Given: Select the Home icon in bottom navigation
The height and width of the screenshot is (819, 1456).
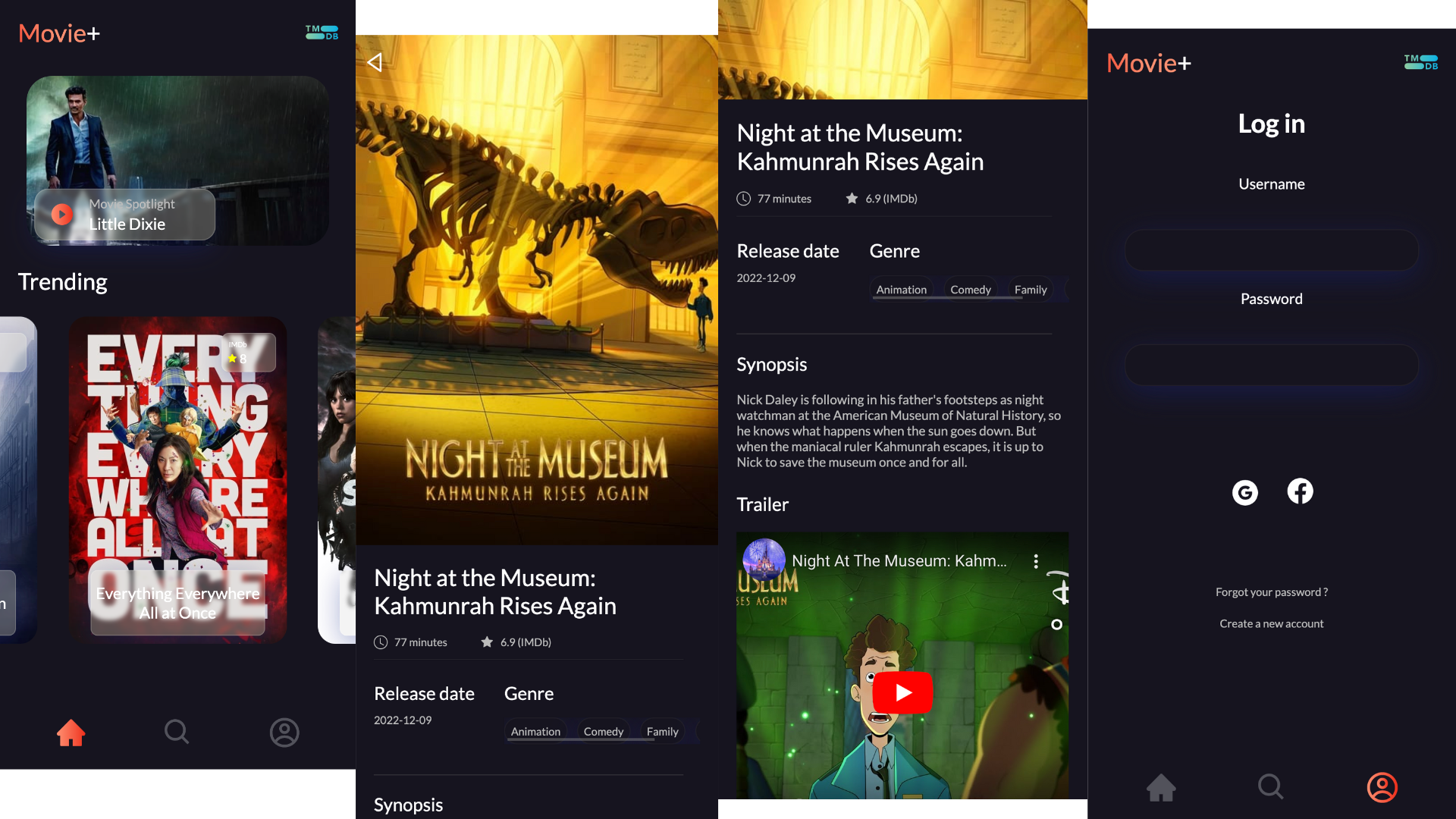Looking at the screenshot, I should (x=71, y=732).
